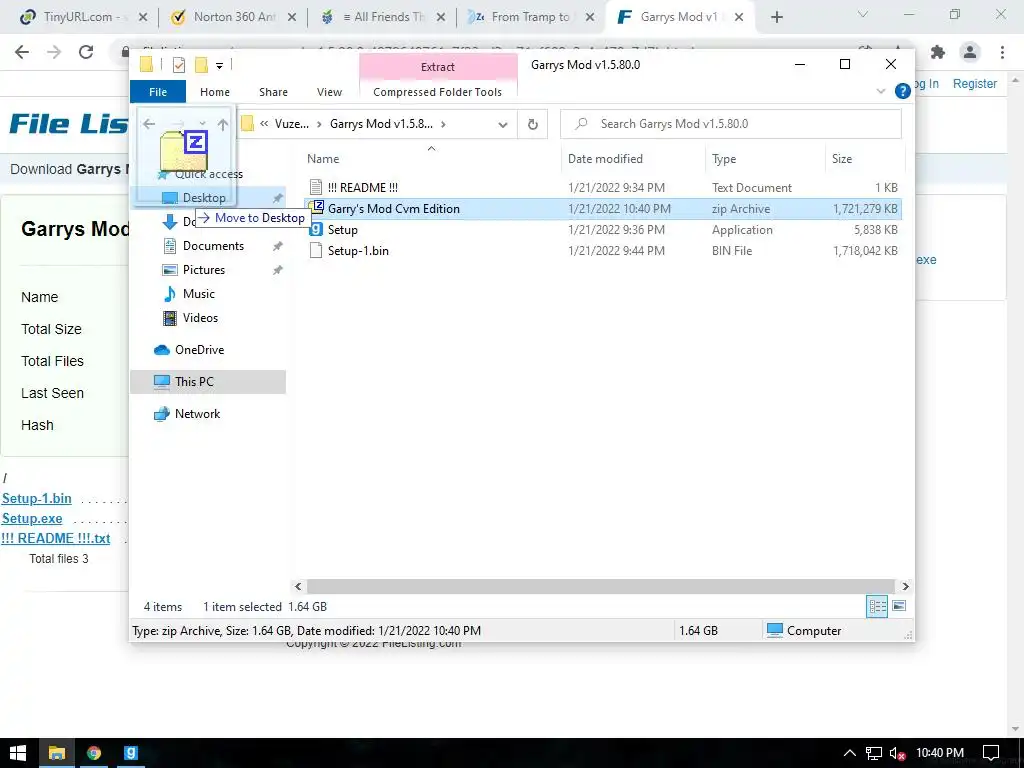Image resolution: width=1024 pixels, height=768 pixels.
Task: Open the File ribbon tab
Action: tap(158, 92)
